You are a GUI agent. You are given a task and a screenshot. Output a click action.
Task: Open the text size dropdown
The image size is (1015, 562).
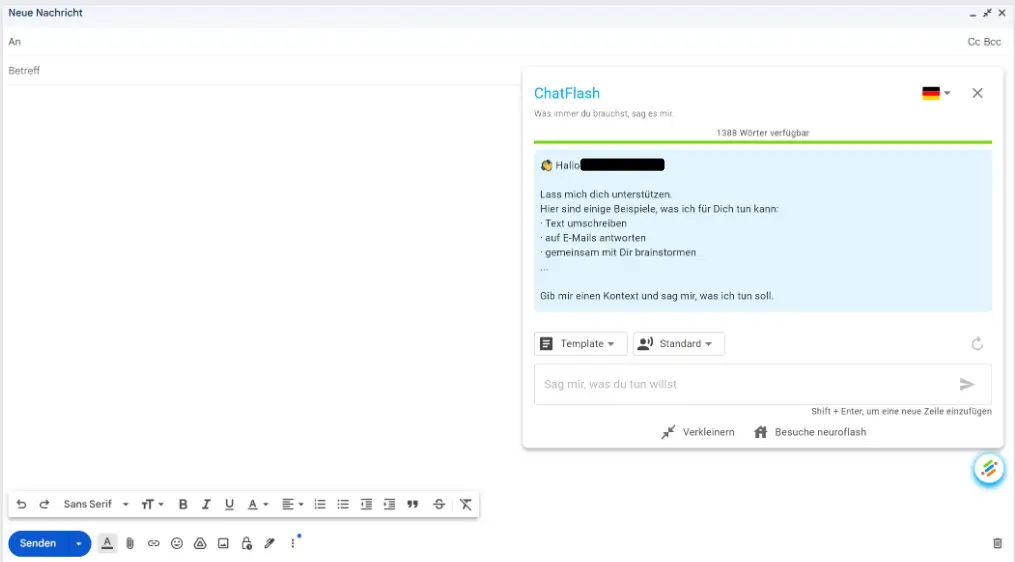click(x=153, y=504)
